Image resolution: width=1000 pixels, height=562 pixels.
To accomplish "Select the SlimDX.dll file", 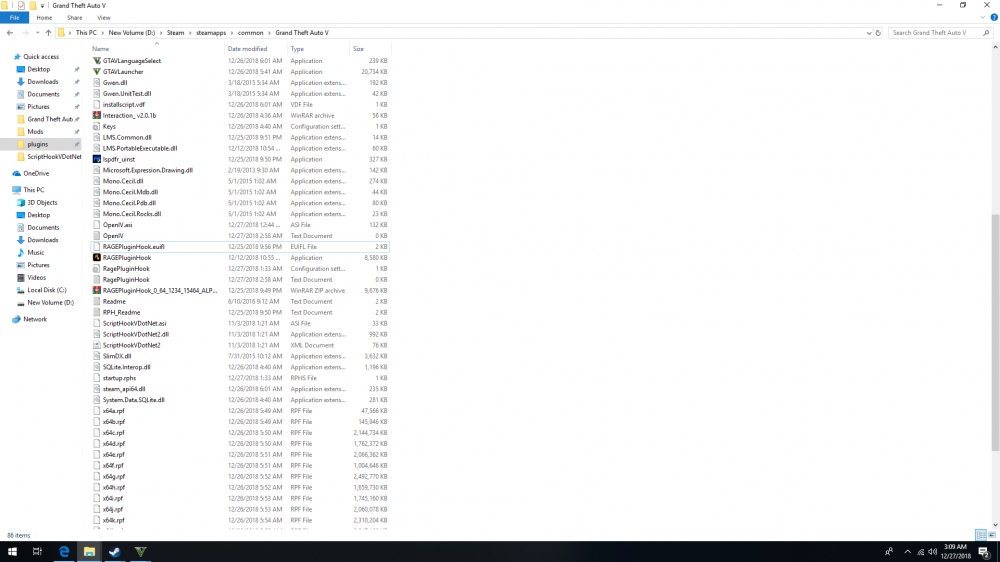I will click(117, 356).
